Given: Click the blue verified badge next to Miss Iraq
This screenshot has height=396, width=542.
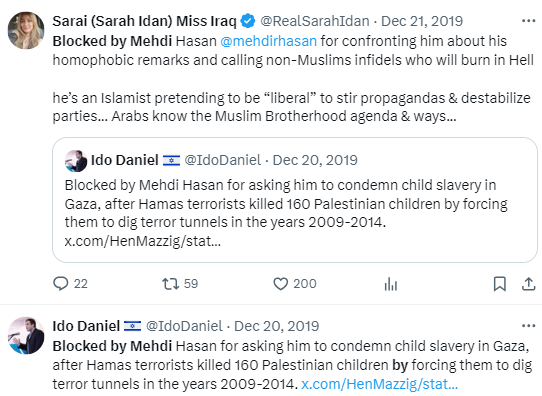Looking at the screenshot, I should [248, 21].
